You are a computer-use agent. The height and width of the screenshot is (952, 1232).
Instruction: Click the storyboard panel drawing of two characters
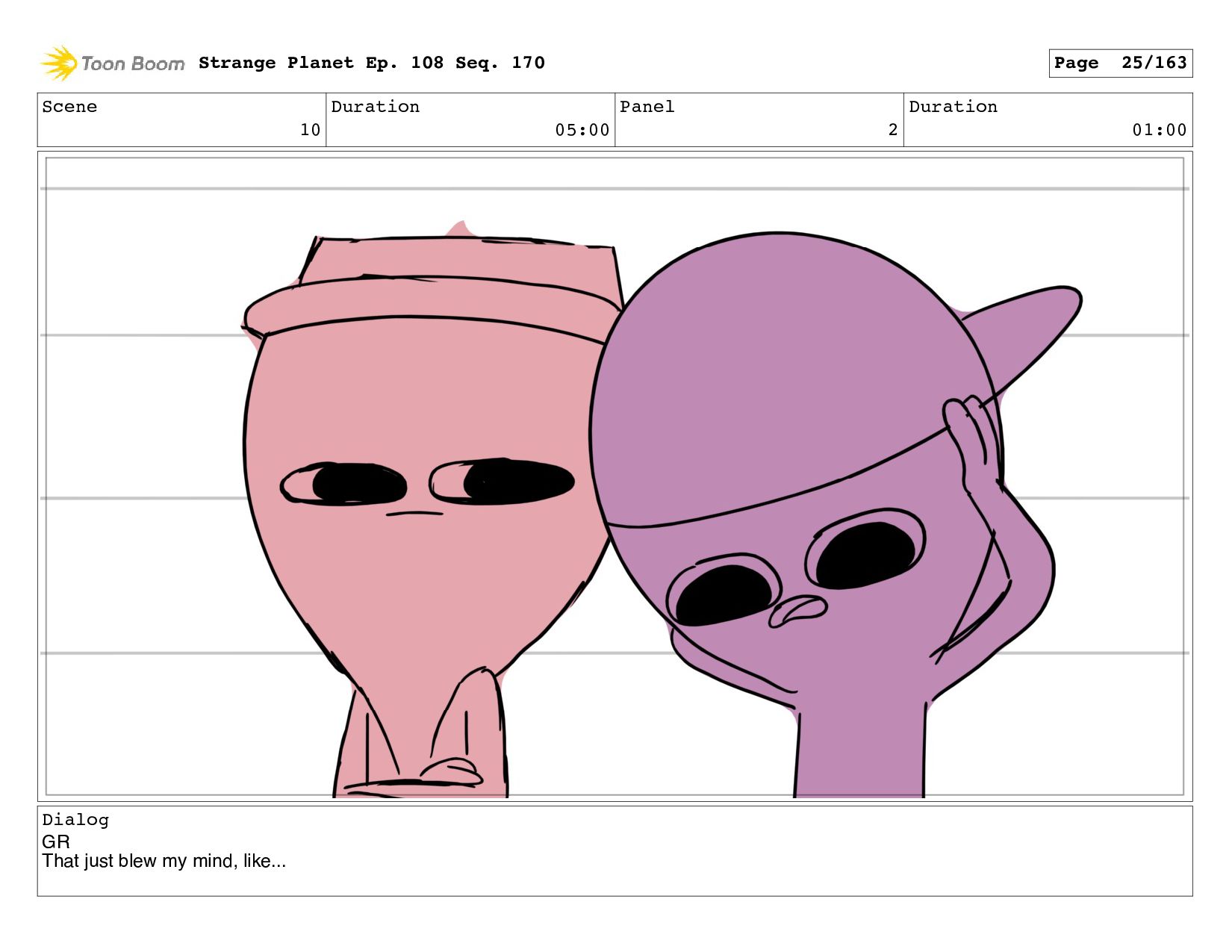pos(615,476)
